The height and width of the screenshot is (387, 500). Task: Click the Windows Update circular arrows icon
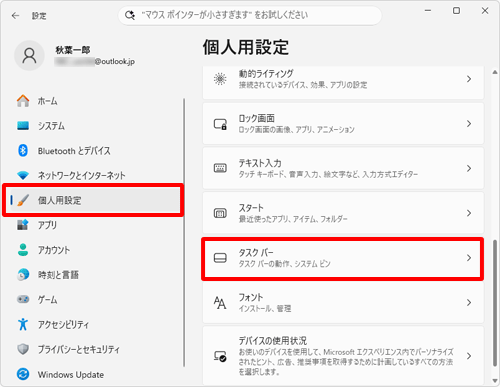pos(23,374)
